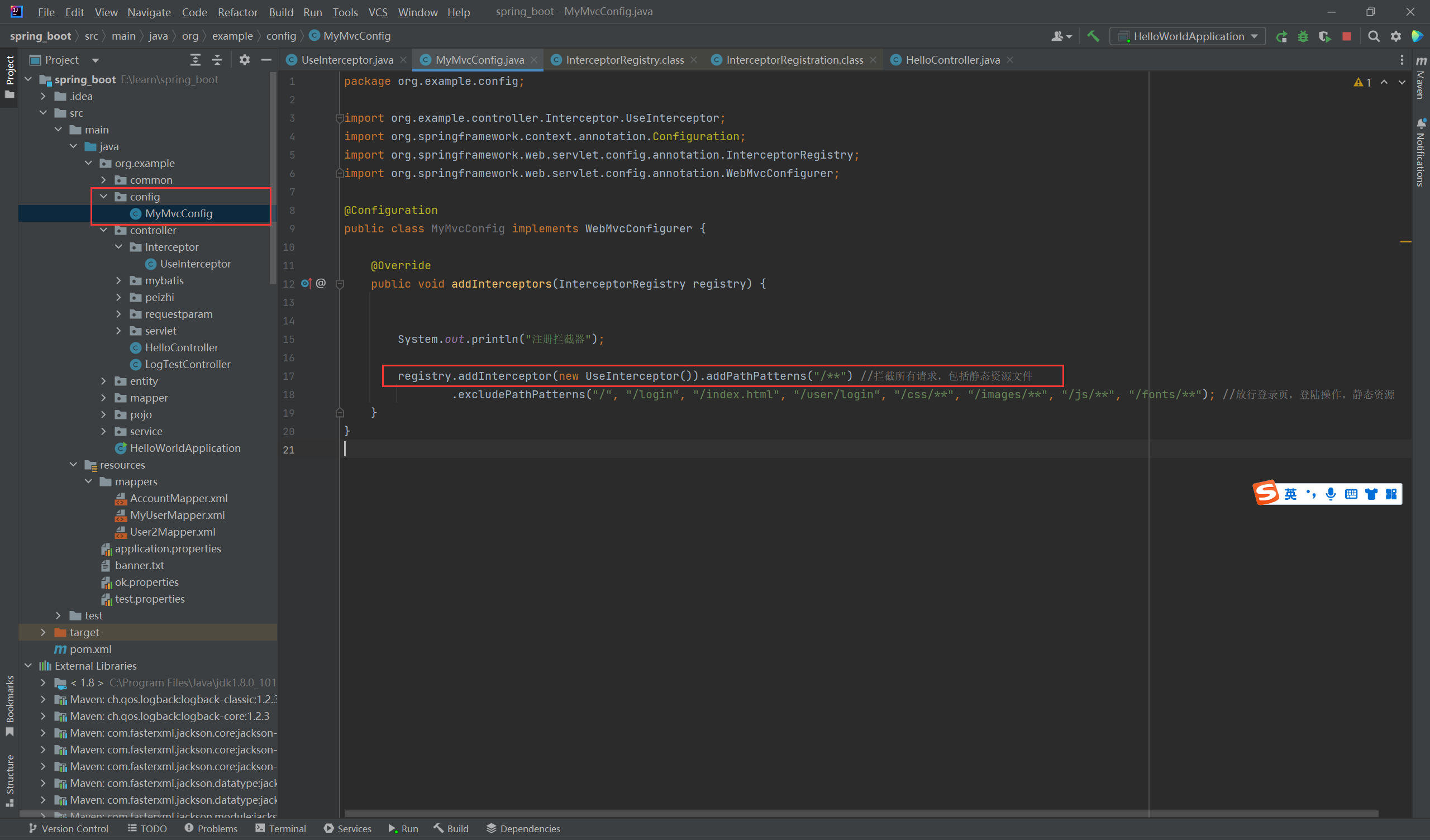Toggle the Maven tool window
Viewport: 1430px width, 840px height.
1421,79
